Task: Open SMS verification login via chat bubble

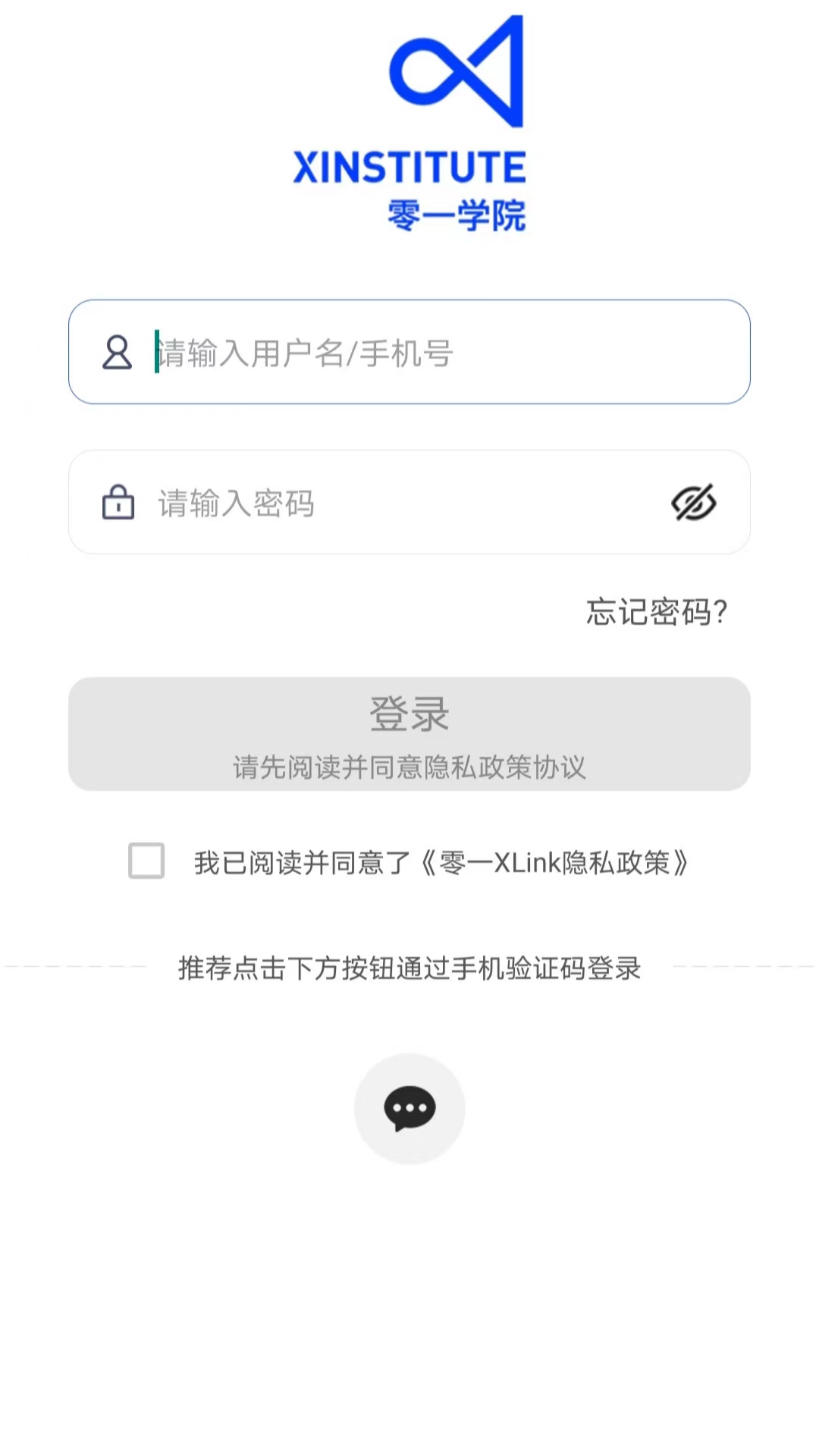Action: 409,1108
